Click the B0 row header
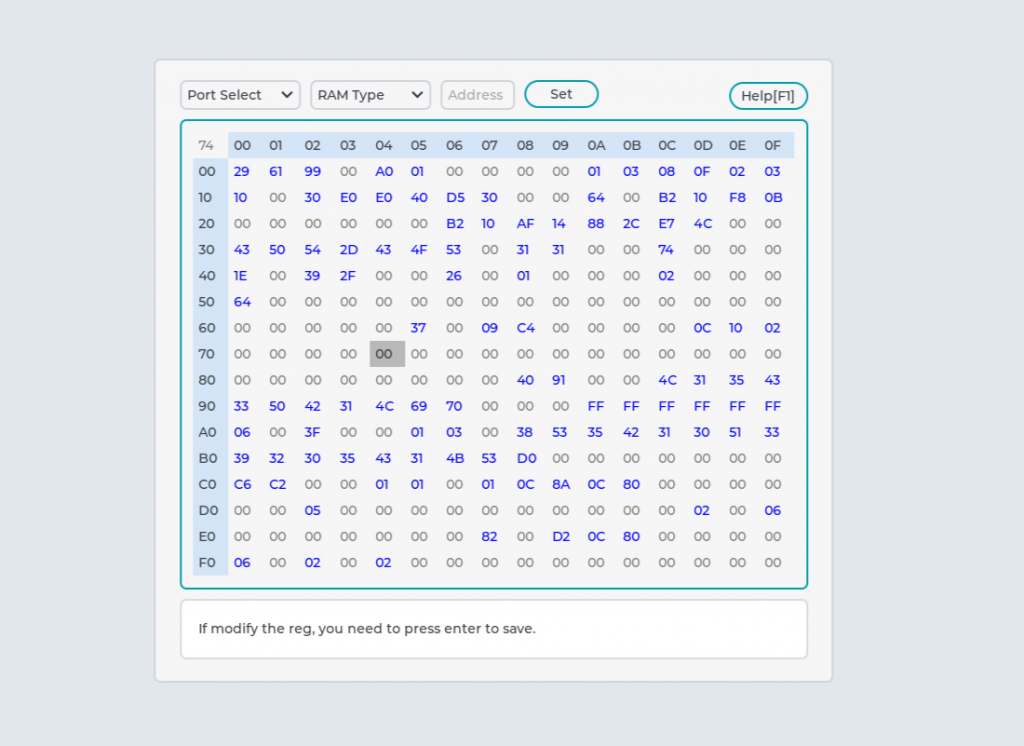 pos(207,459)
